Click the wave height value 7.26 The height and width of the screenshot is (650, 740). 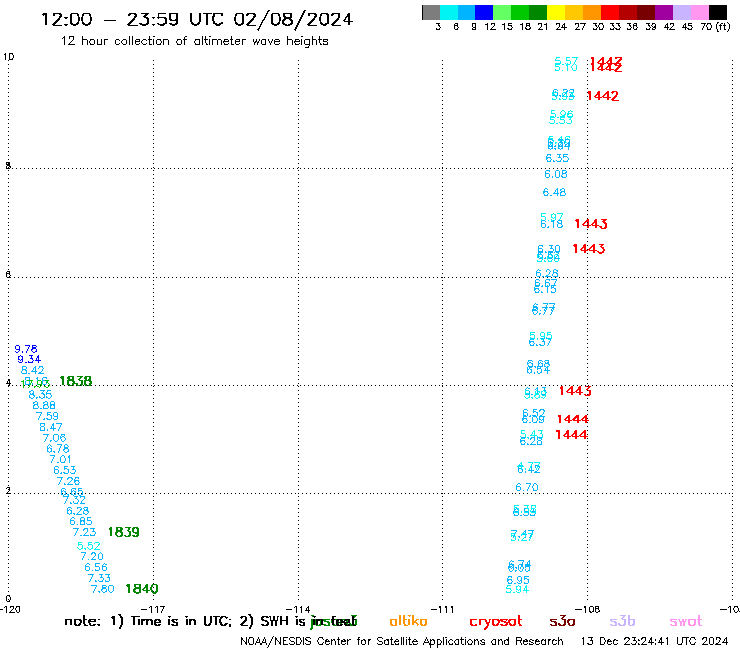[68, 481]
